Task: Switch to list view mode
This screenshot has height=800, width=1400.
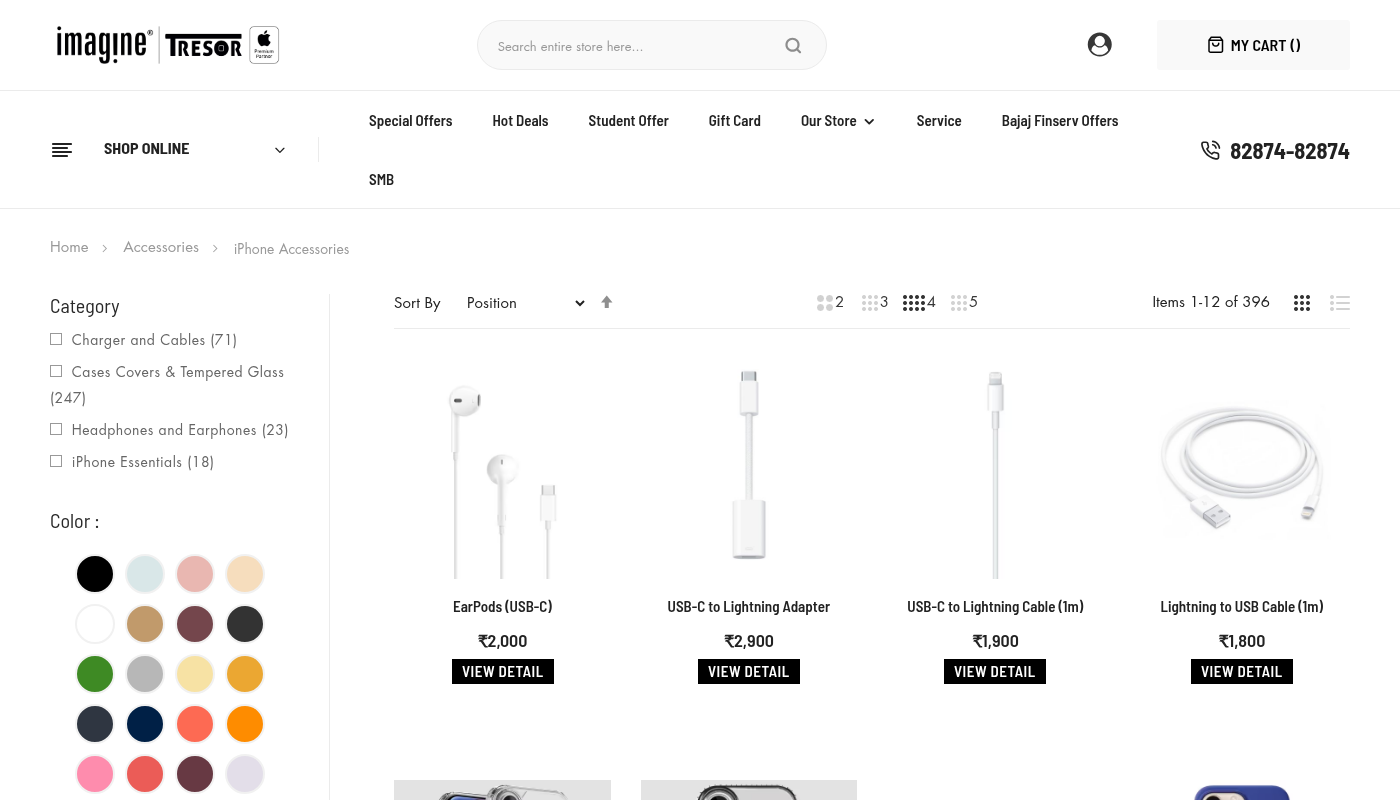Action: [1340, 303]
